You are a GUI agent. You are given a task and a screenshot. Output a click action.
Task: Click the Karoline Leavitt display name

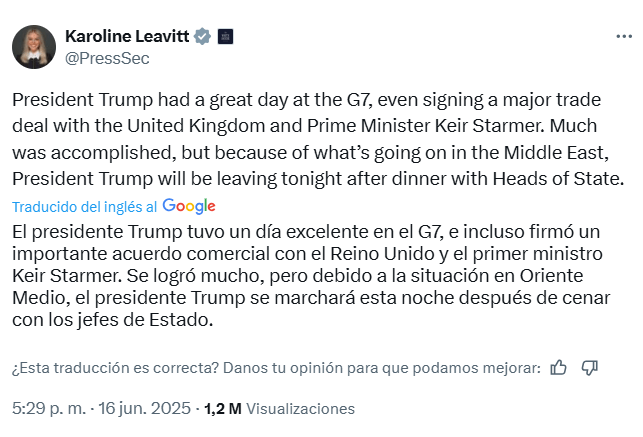[x=126, y=36]
